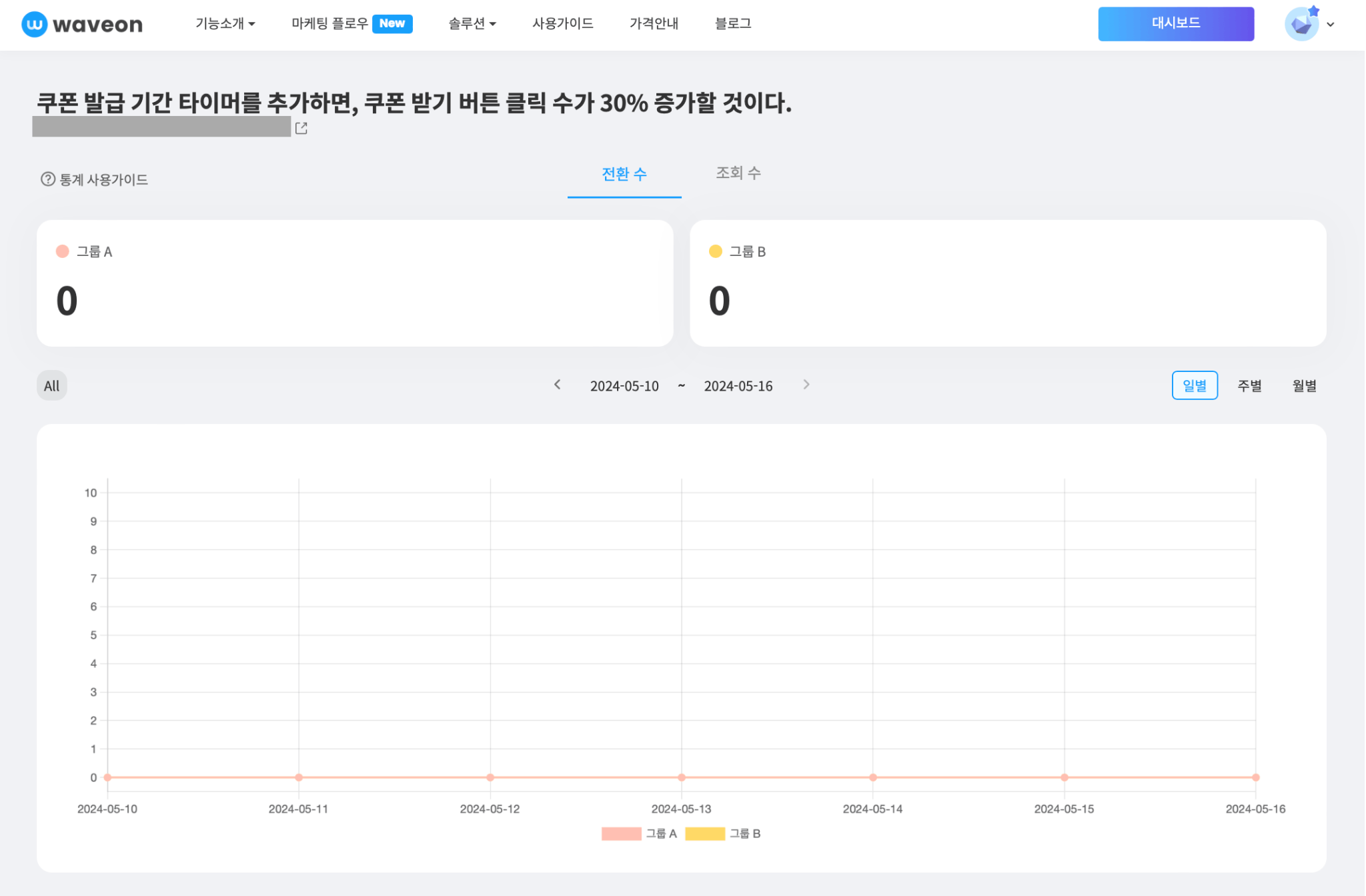Open the 블로그 page link
This screenshot has height=896, width=1366.
coord(732,23)
